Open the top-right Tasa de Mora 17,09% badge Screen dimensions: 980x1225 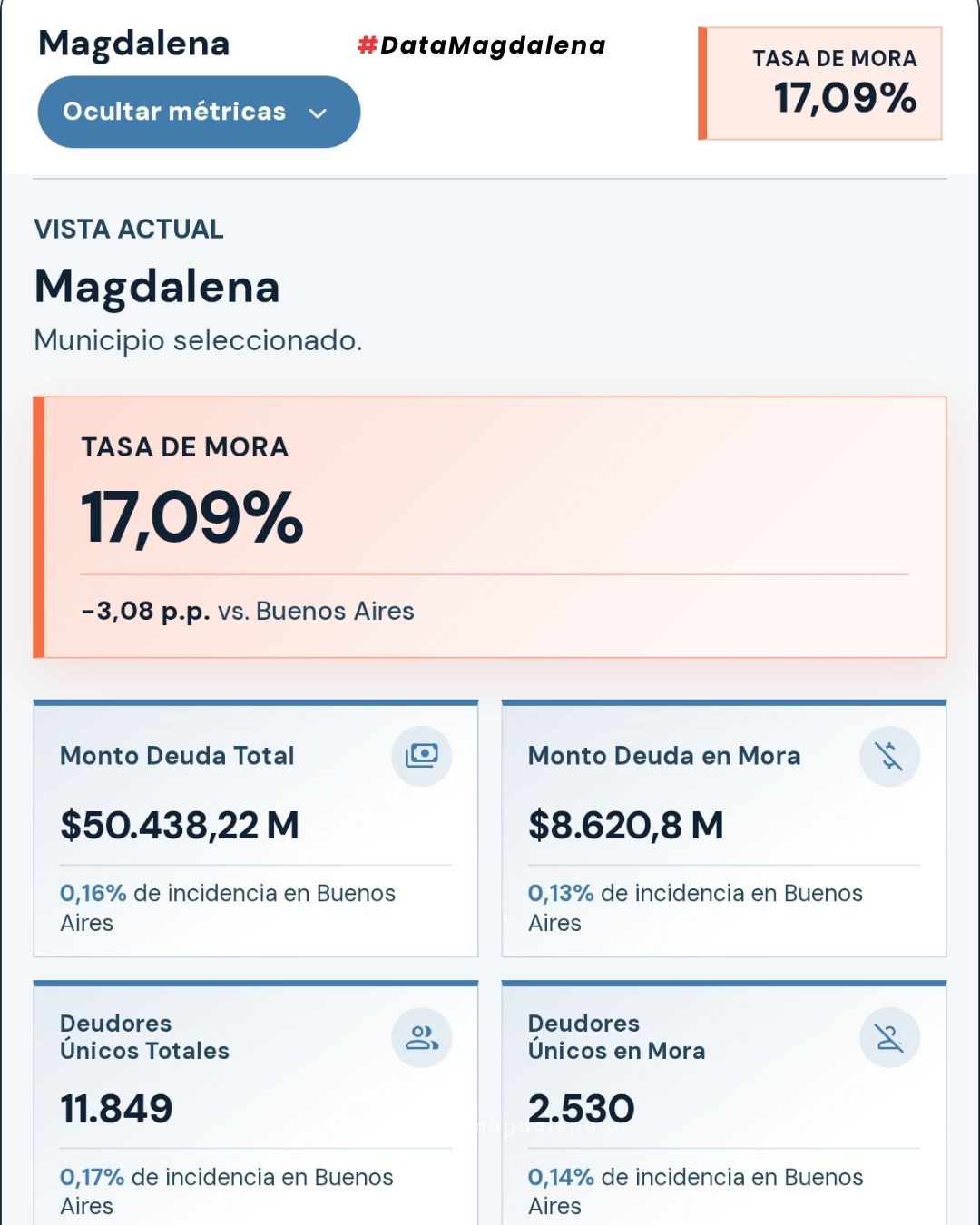point(820,83)
